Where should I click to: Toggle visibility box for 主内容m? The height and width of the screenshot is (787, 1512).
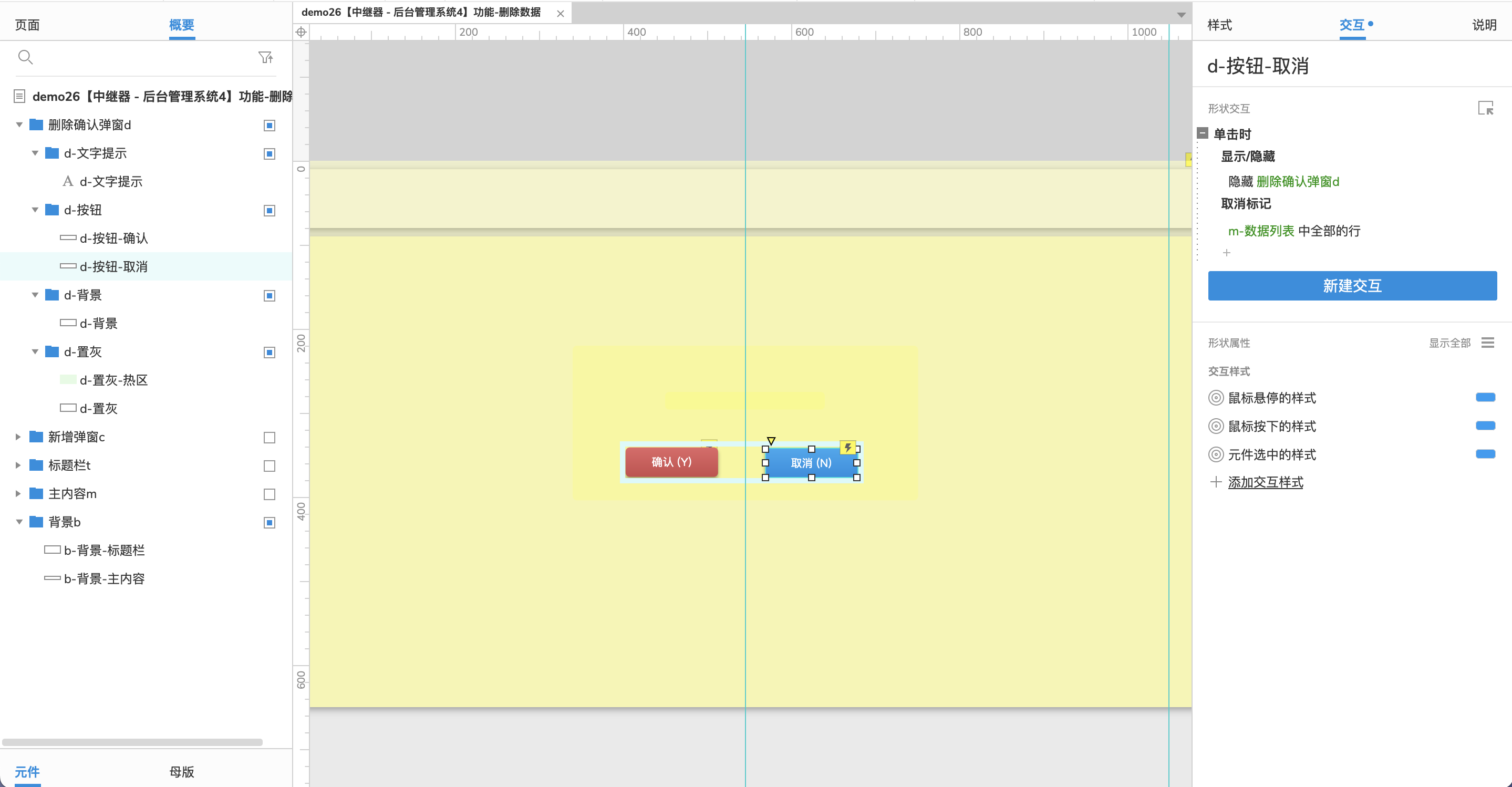(x=270, y=494)
